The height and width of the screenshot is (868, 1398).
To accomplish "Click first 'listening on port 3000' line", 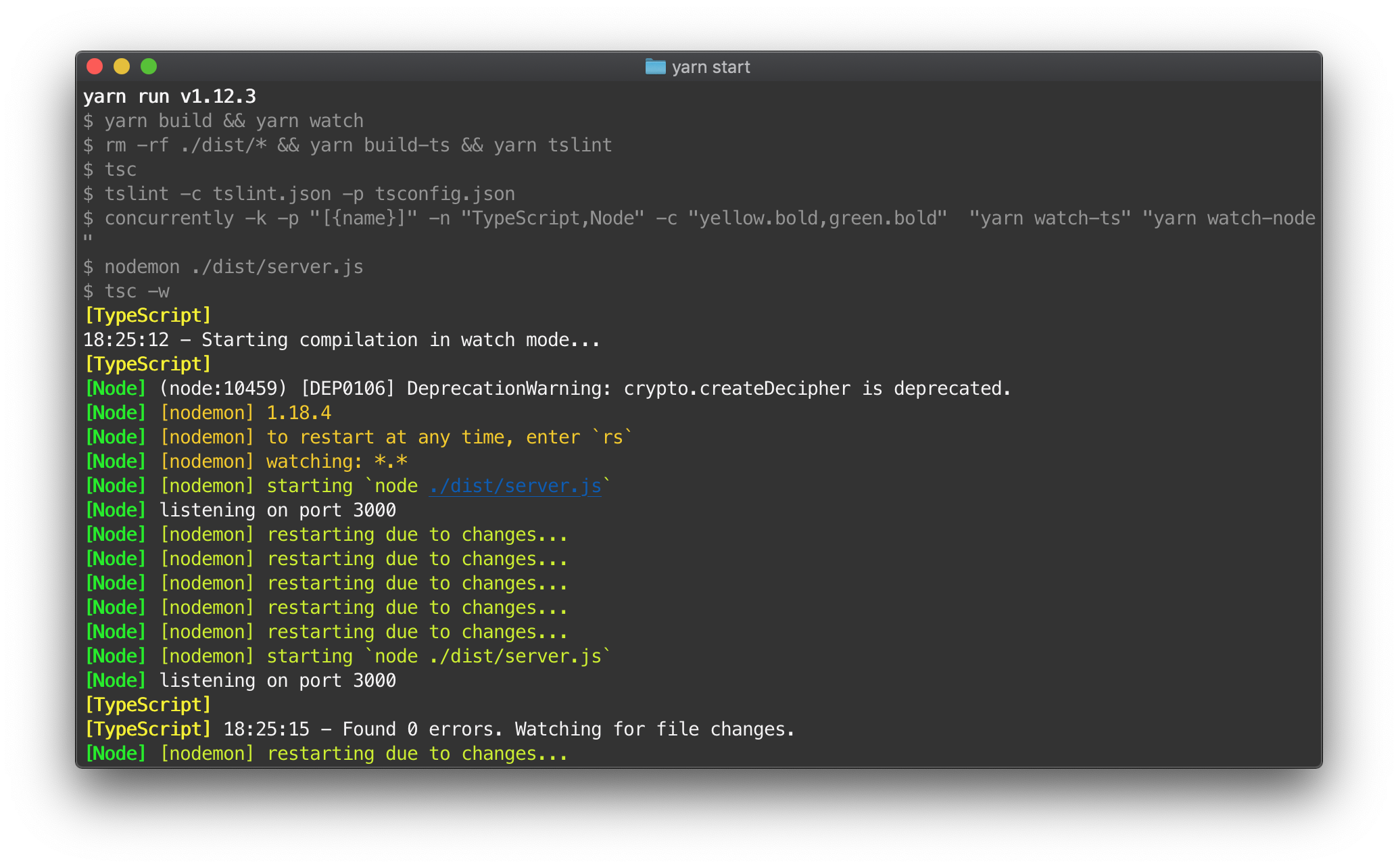I will pos(277,510).
